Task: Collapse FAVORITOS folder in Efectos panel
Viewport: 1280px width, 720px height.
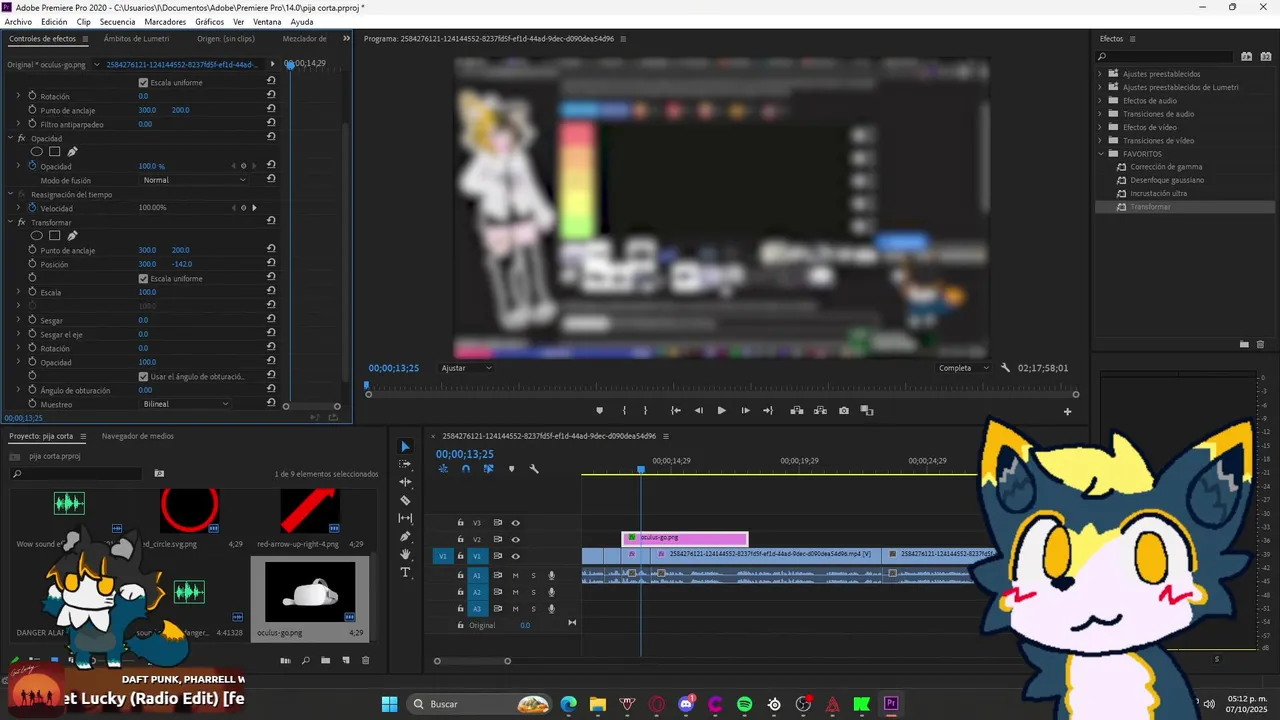Action: 1101,154
